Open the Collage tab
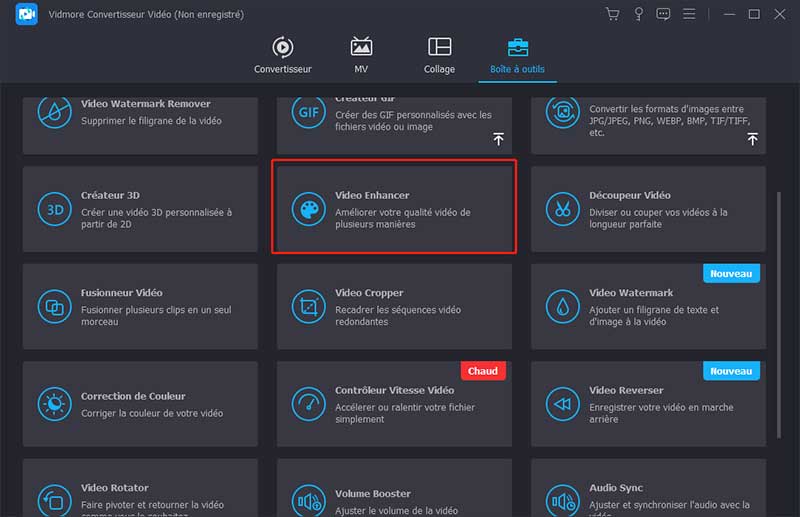Viewport: 800px width, 517px height. point(439,55)
